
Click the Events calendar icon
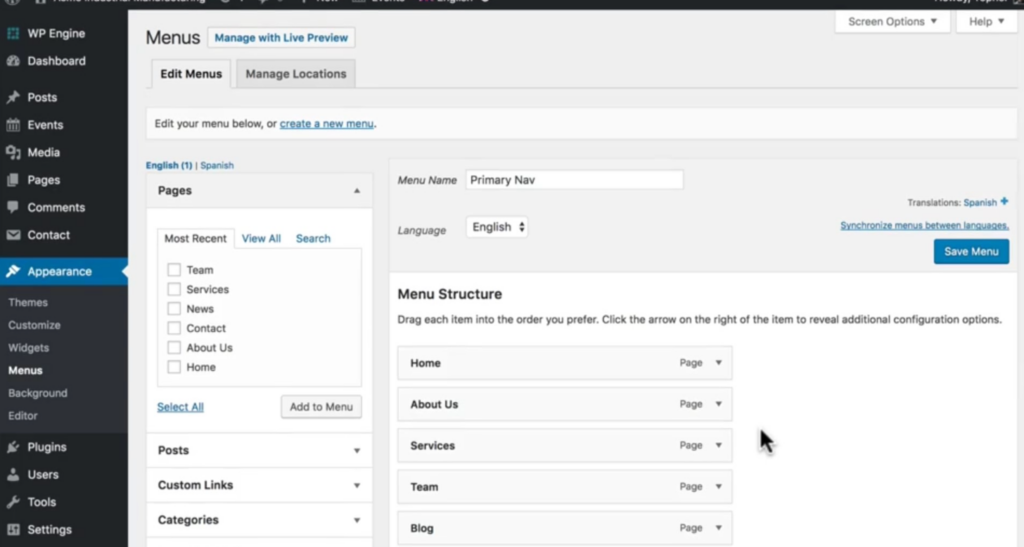click(x=13, y=125)
